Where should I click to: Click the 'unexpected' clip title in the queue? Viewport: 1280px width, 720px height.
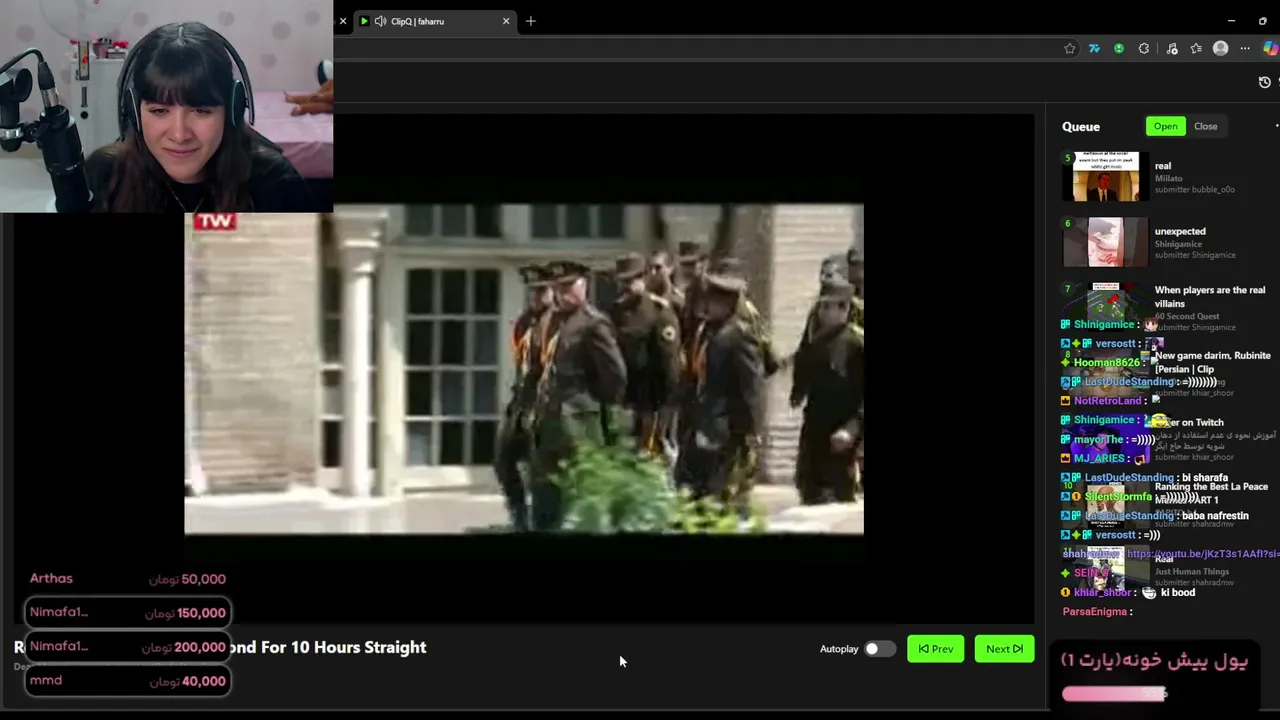pyautogui.click(x=1180, y=231)
